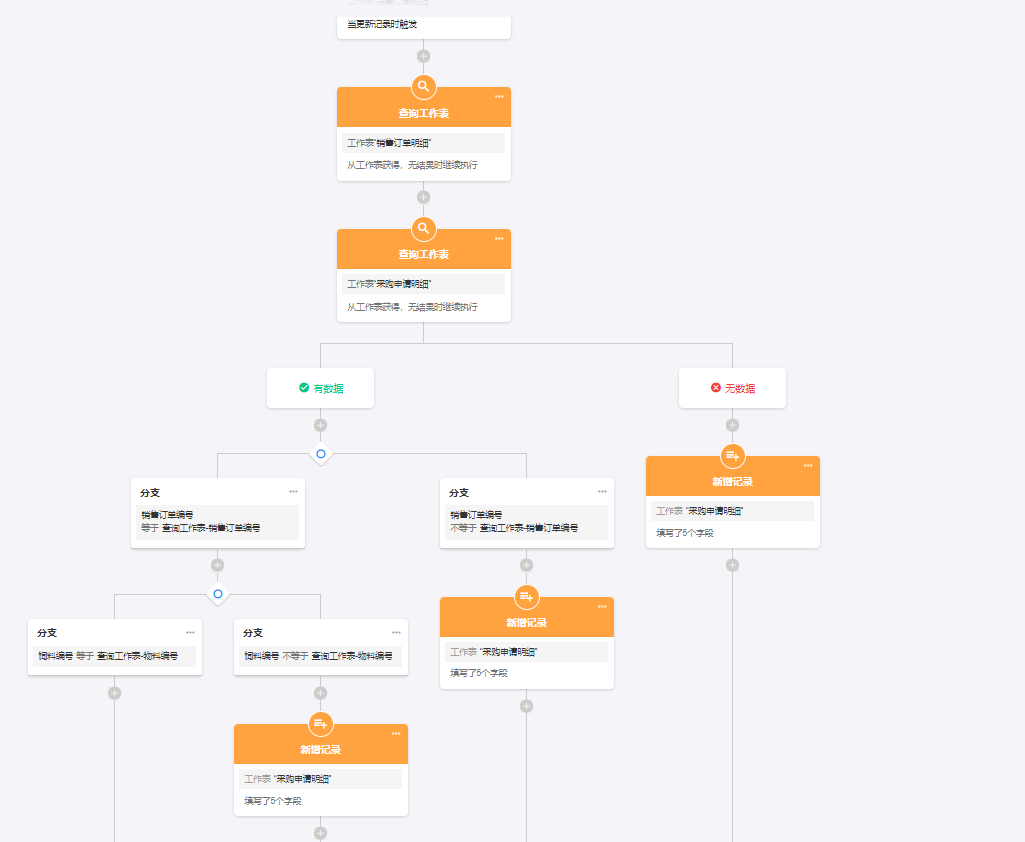
Task: Open the ellipsis menu on the 物料编号 不等于 branch
Action: click(396, 632)
